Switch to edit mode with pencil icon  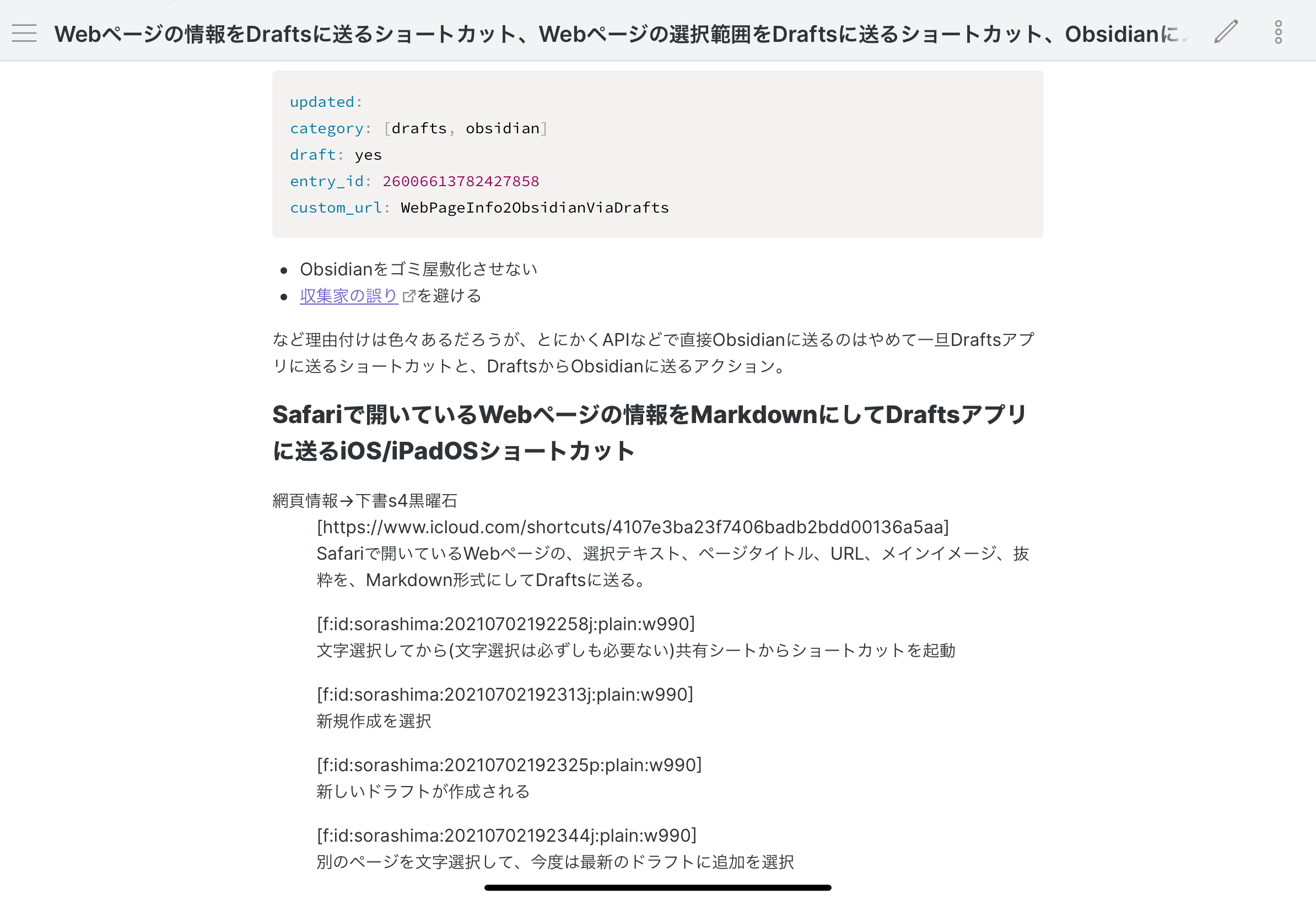click(1226, 32)
